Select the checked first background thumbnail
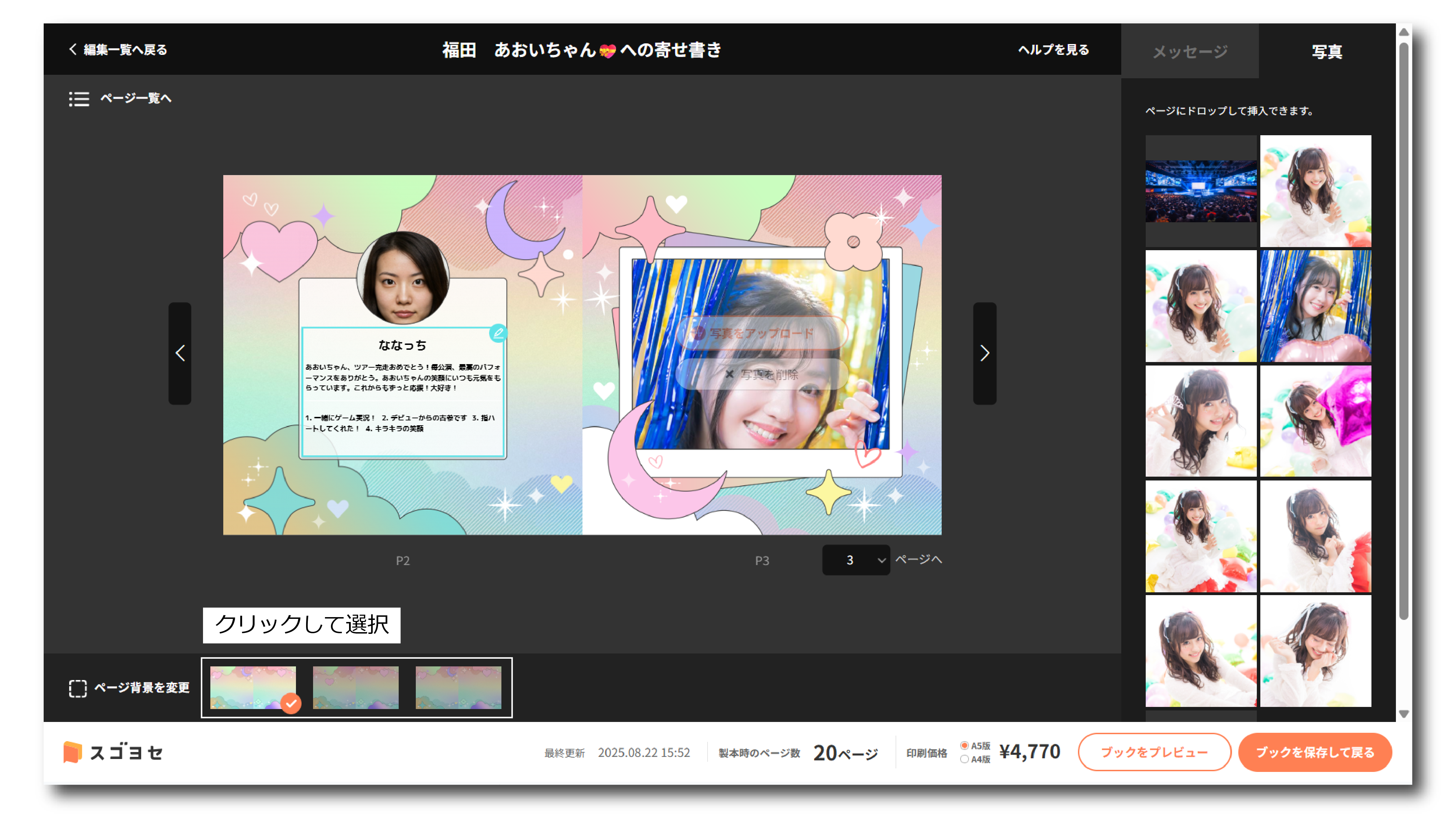This screenshot has height=817, width=1456. coord(253,687)
